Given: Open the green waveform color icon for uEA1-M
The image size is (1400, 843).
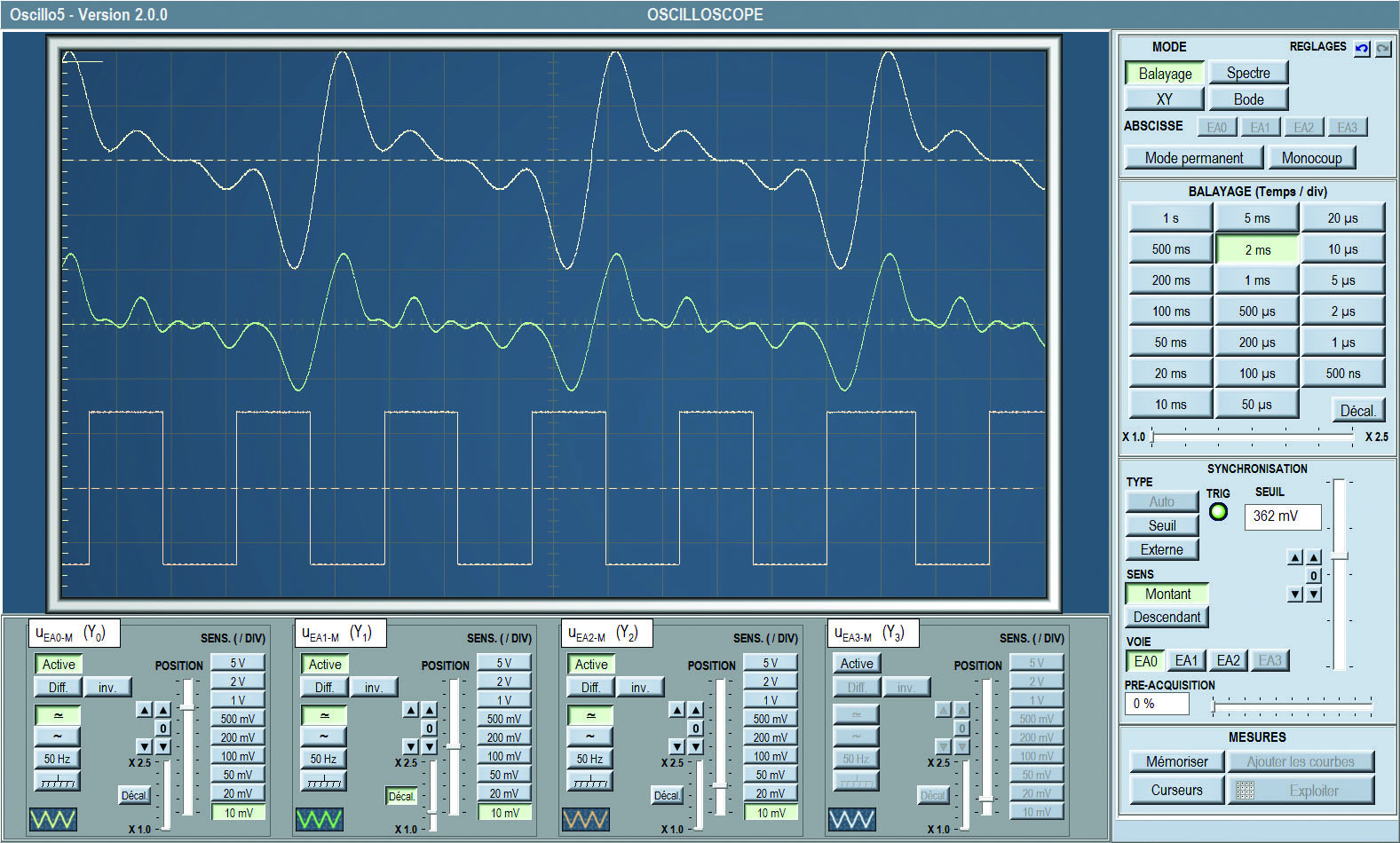Looking at the screenshot, I should [x=320, y=818].
